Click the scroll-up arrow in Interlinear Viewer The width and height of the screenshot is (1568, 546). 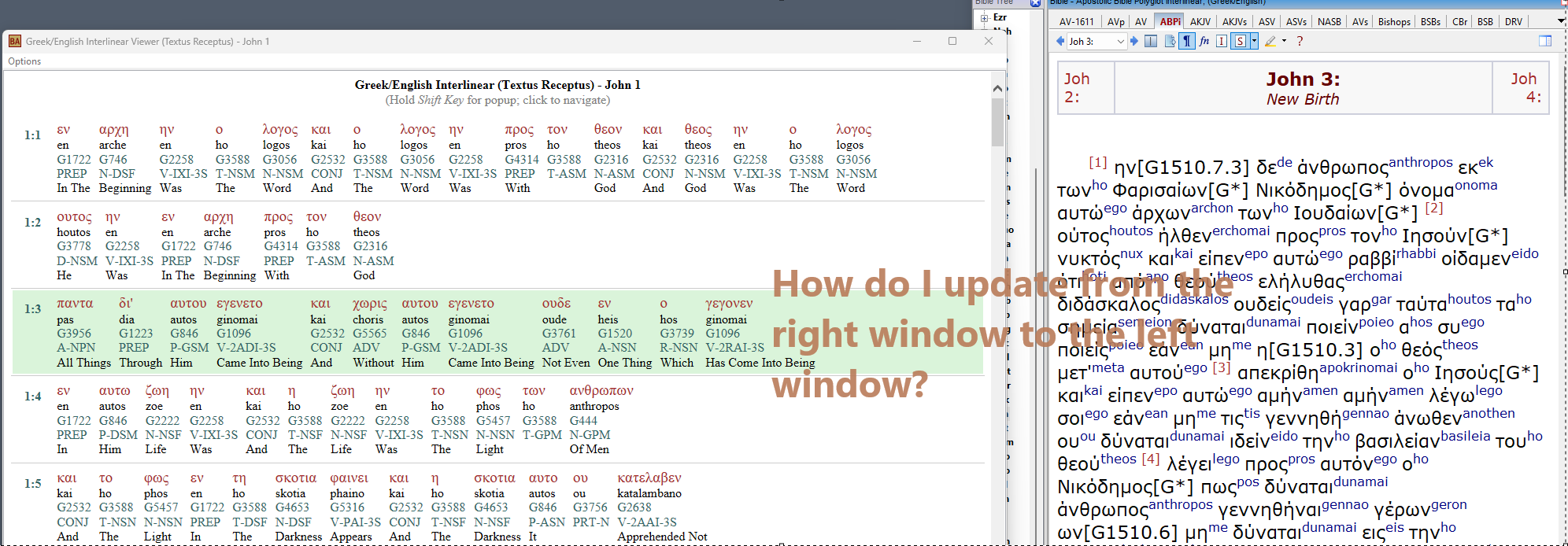[x=997, y=89]
